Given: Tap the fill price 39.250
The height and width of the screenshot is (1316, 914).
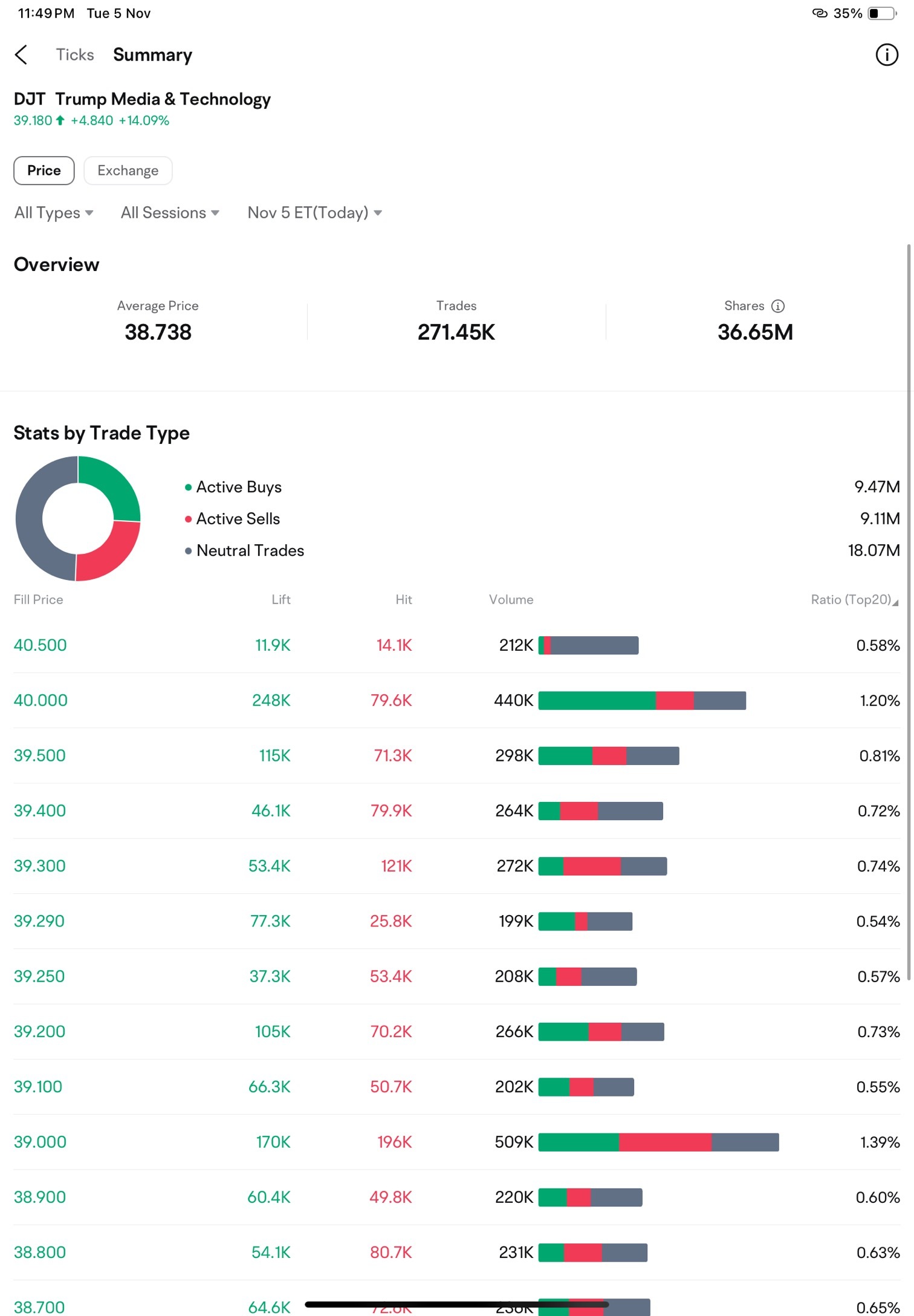Looking at the screenshot, I should point(39,976).
